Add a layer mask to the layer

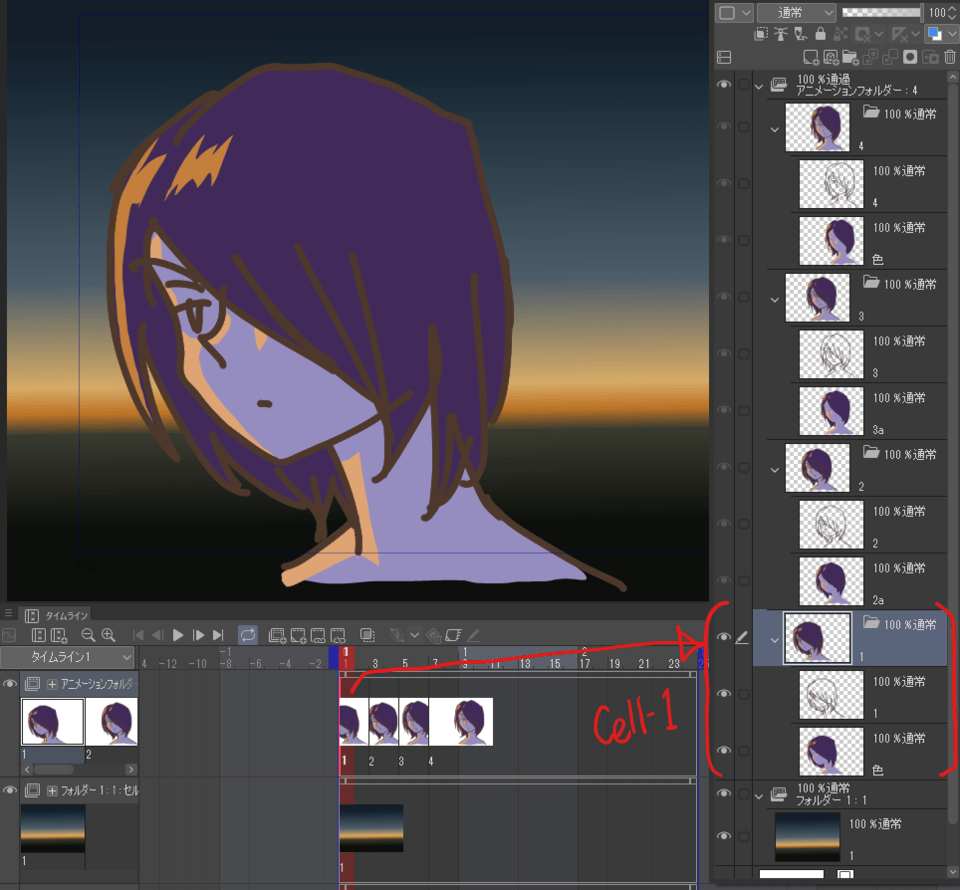[910, 57]
